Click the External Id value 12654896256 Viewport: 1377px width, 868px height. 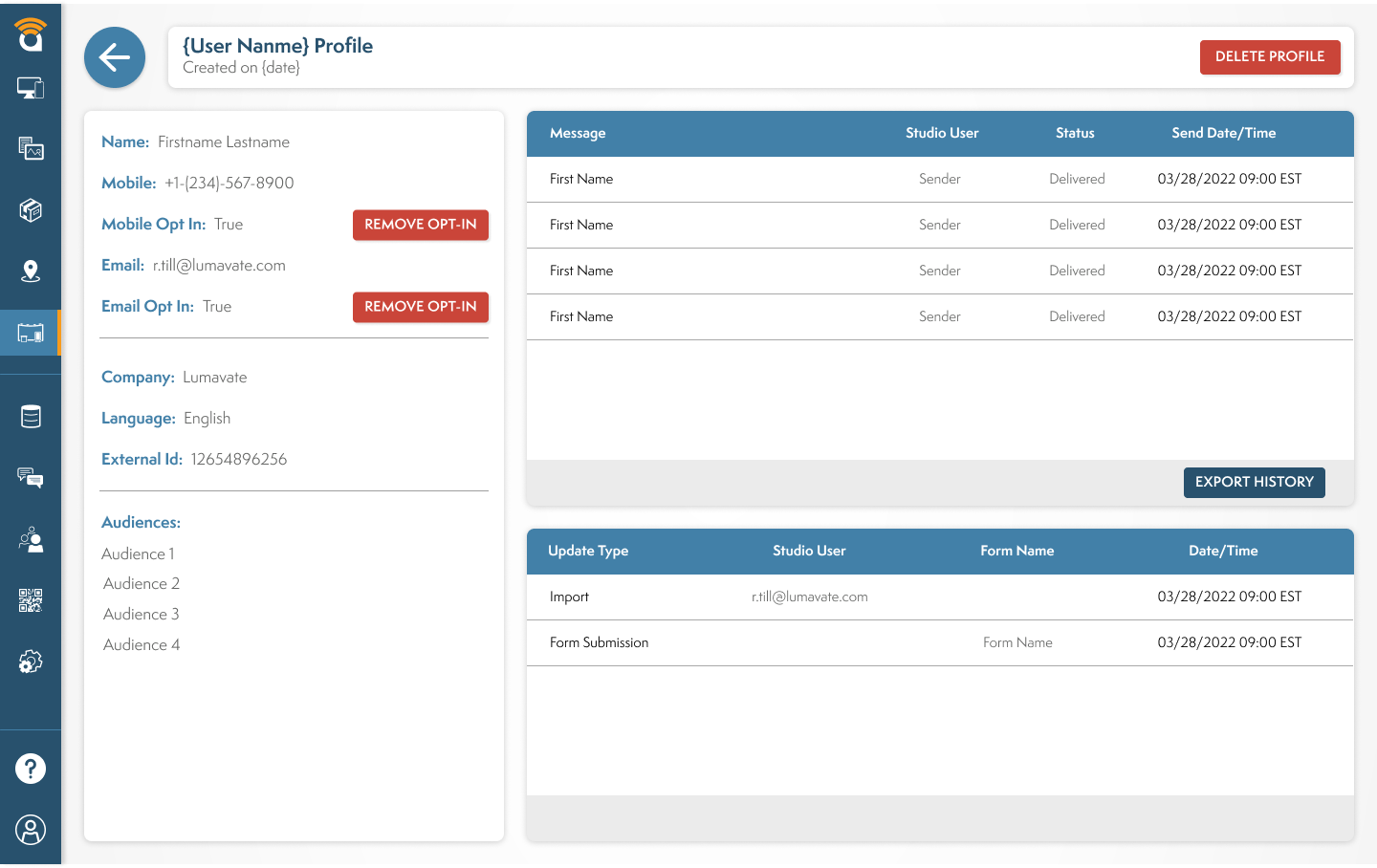(x=239, y=459)
